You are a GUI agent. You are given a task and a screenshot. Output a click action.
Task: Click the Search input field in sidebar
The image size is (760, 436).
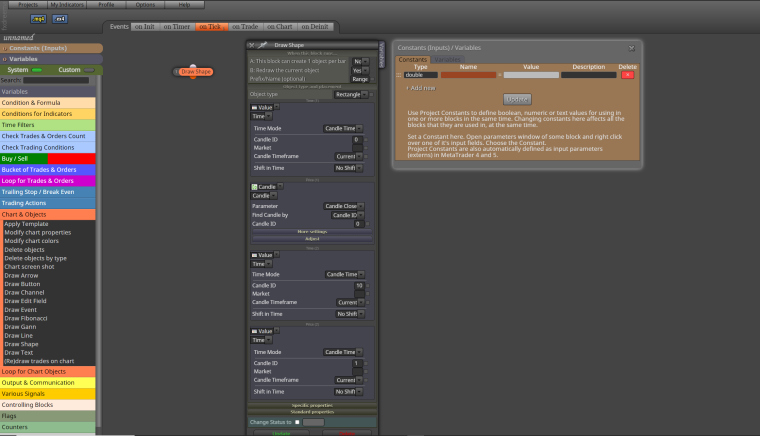(x=56, y=80)
